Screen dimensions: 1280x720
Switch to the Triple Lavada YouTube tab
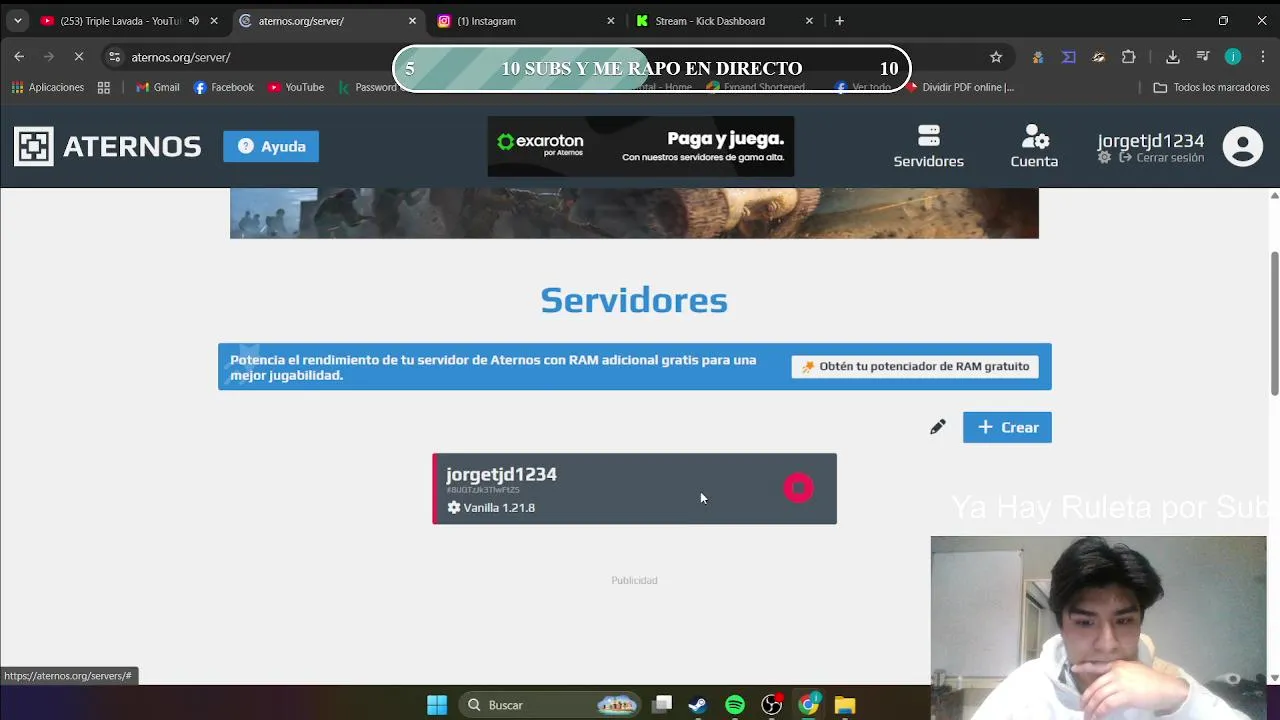pos(120,21)
